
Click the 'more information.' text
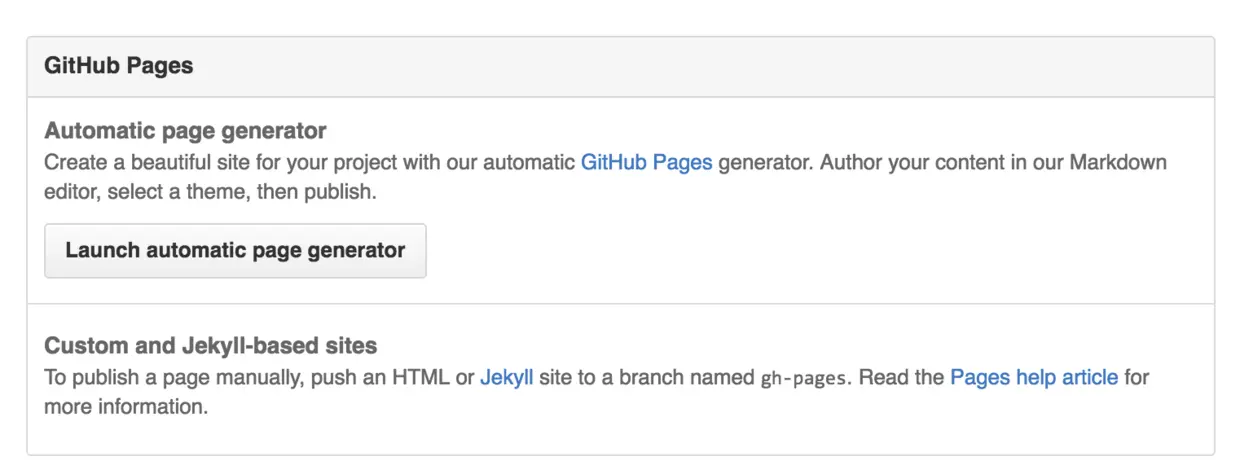click(x=125, y=408)
